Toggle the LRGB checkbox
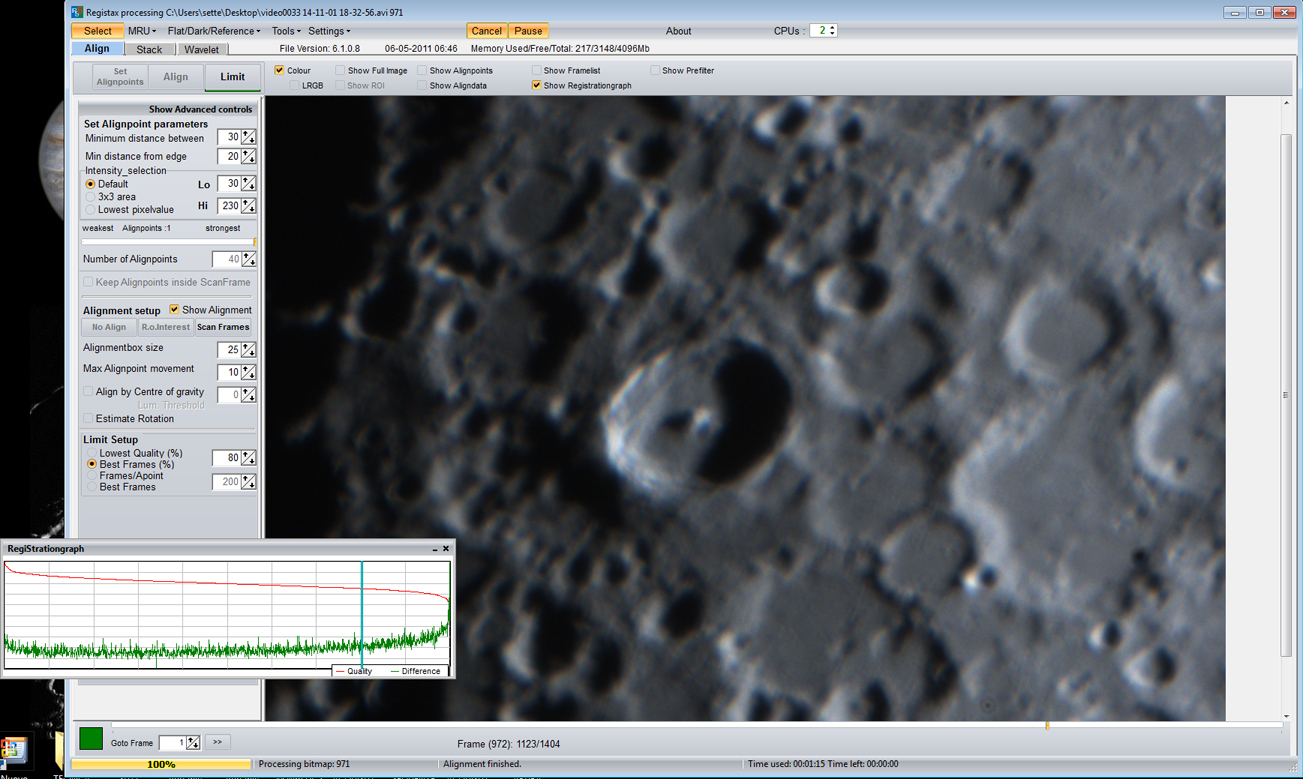1303x779 pixels. [294, 86]
